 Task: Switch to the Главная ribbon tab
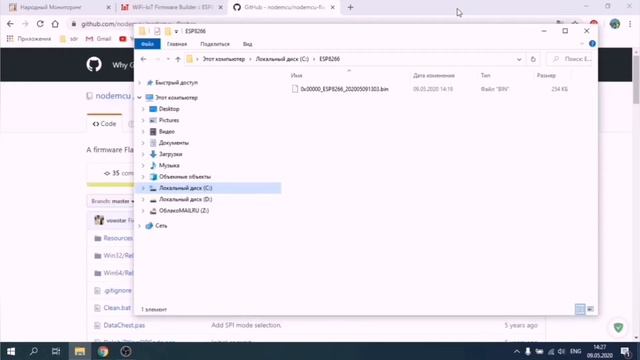[177, 44]
